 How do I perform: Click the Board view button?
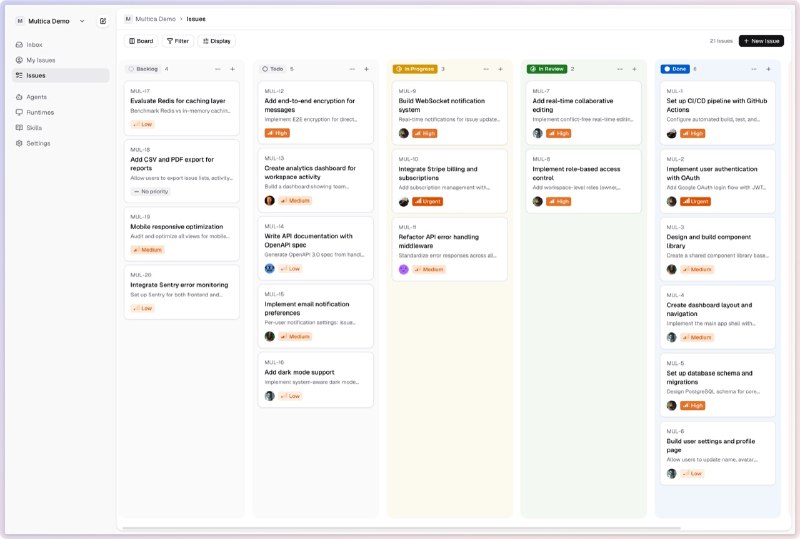click(141, 41)
